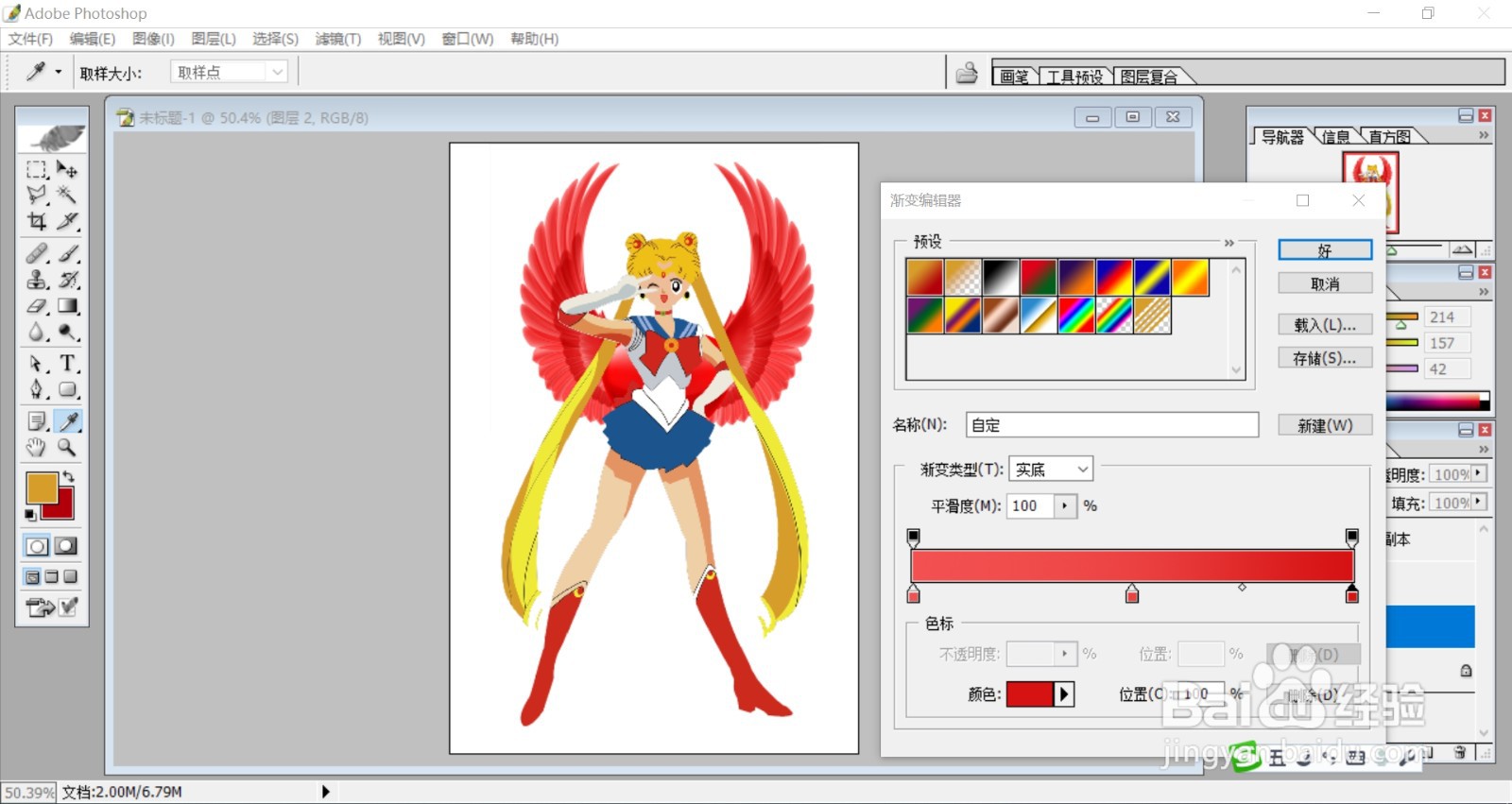This screenshot has width=1512, height=804.
Task: Select the Dodge tool
Action: 67,333
